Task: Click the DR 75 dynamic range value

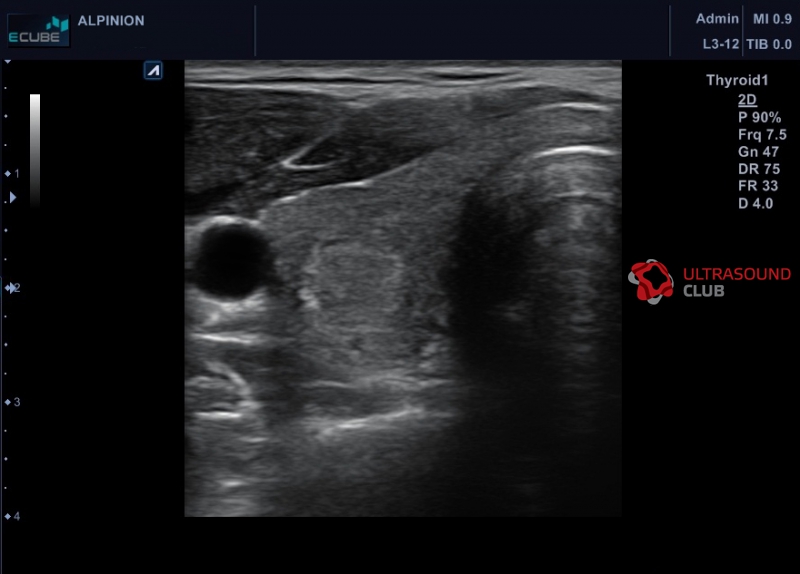Action: (759, 169)
